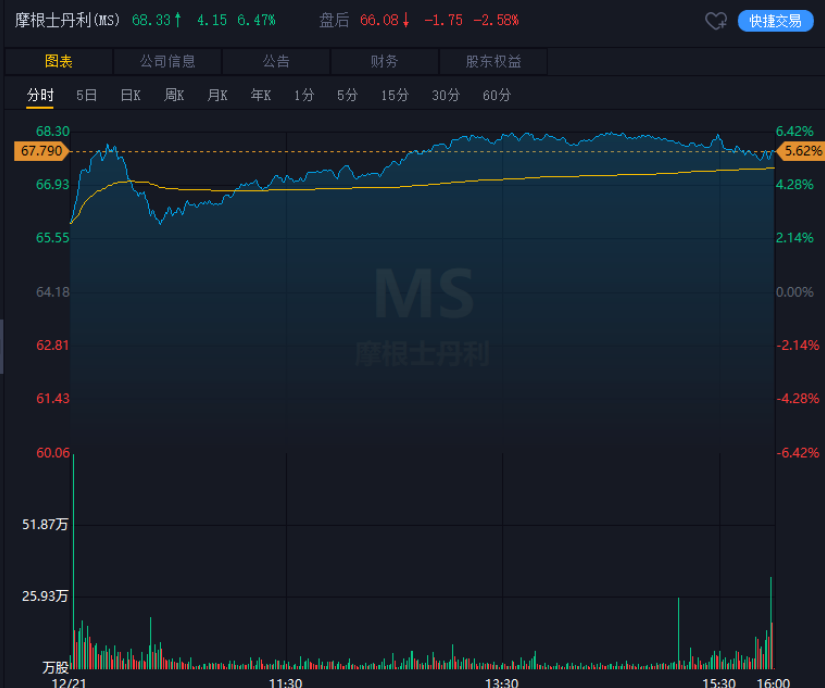Switch chart to 5日 view

tap(86, 96)
